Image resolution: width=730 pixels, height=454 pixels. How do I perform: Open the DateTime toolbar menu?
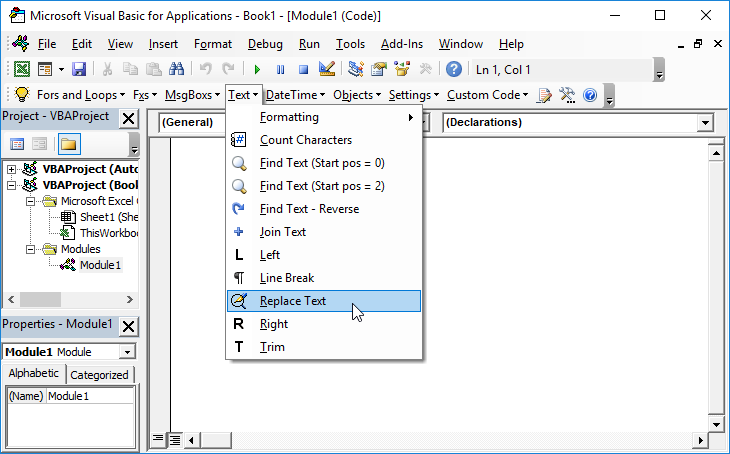coord(295,95)
